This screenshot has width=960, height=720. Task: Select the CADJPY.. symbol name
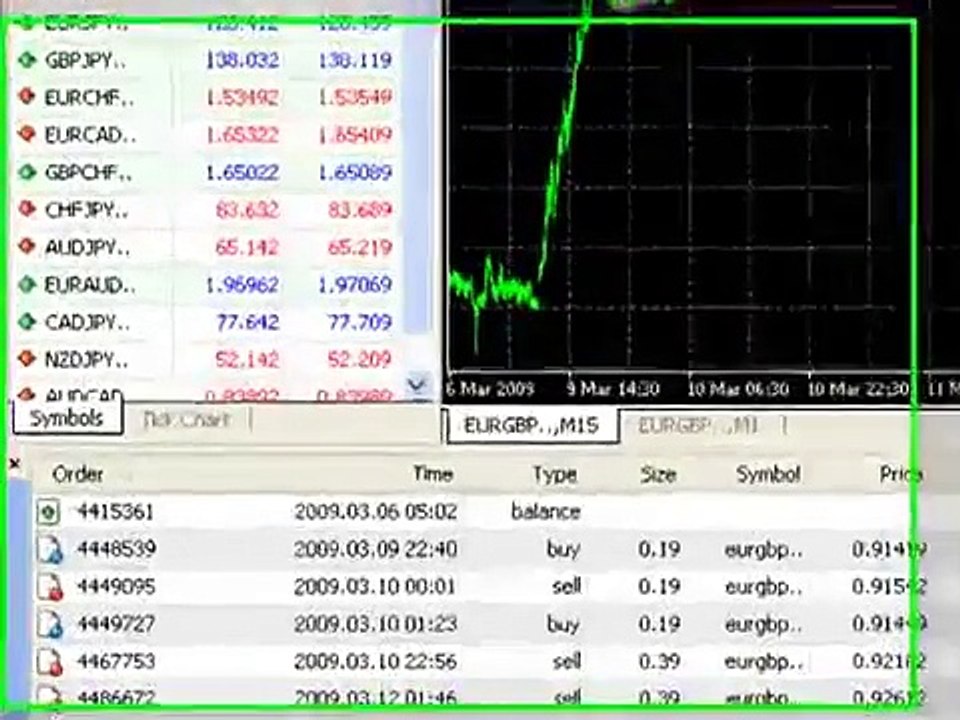88,322
